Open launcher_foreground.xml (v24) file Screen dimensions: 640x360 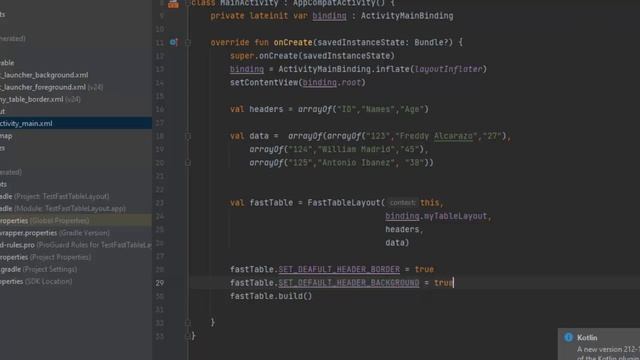(51, 87)
